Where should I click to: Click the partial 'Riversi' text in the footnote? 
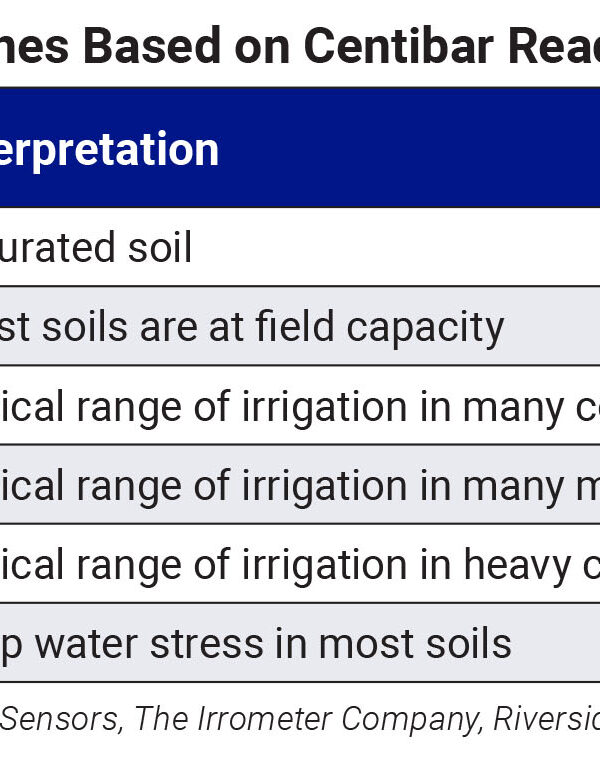548,717
